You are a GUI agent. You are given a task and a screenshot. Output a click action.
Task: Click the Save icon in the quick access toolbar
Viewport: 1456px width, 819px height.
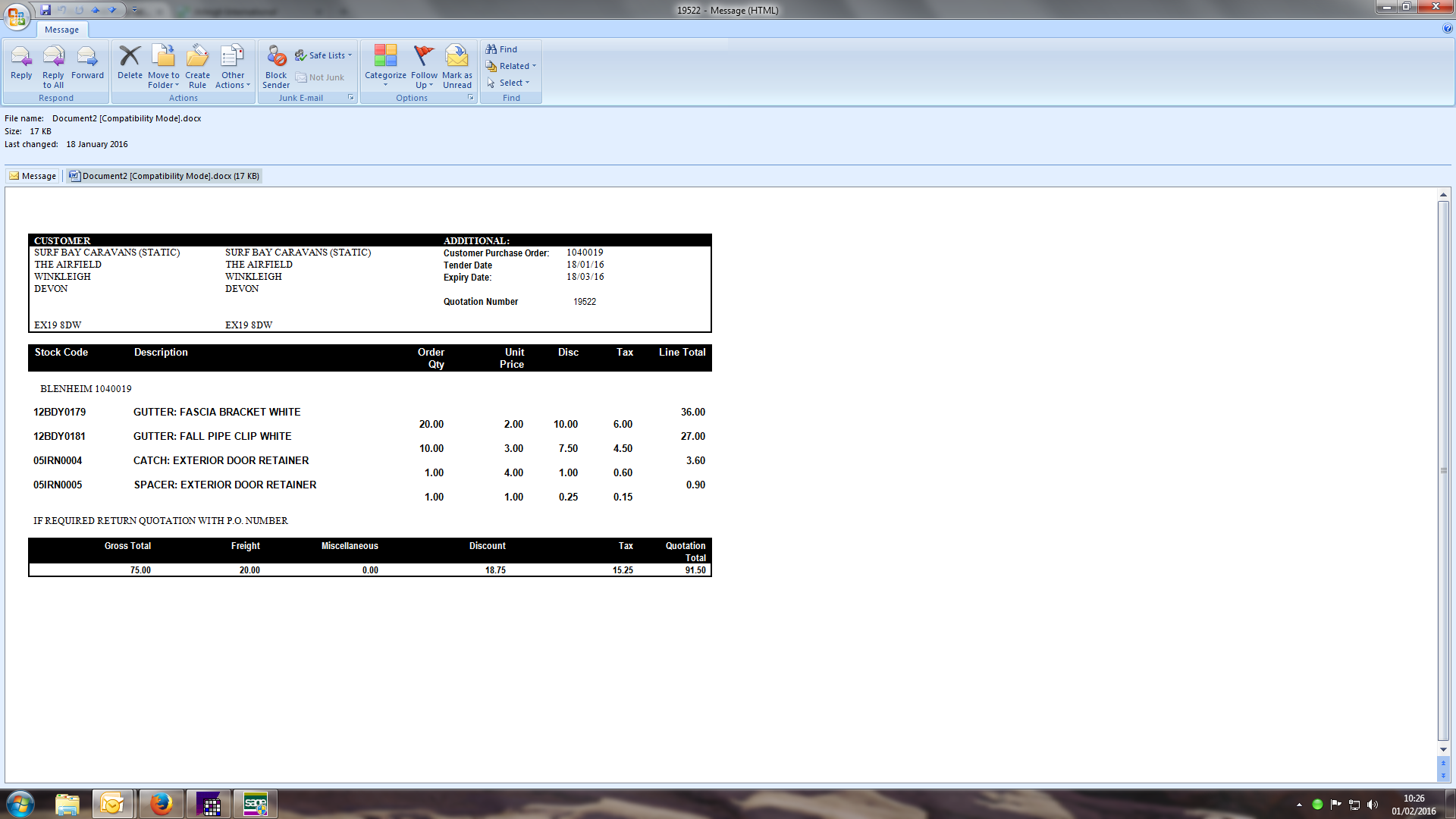pyautogui.click(x=45, y=10)
